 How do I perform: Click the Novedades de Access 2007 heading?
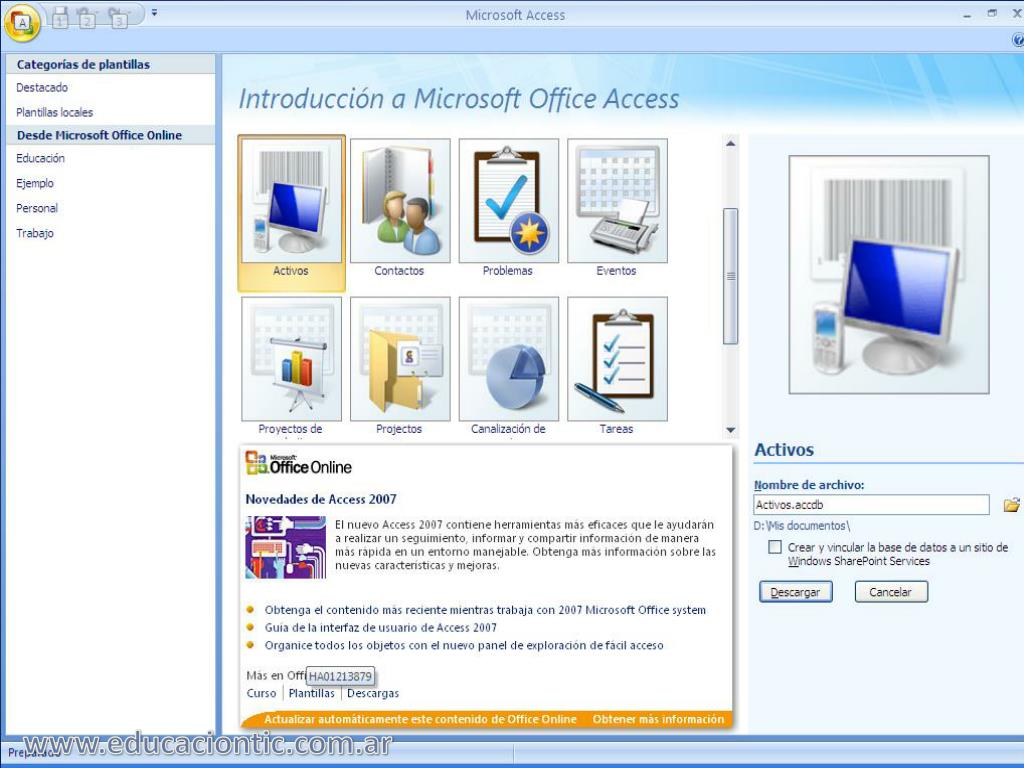[321, 500]
